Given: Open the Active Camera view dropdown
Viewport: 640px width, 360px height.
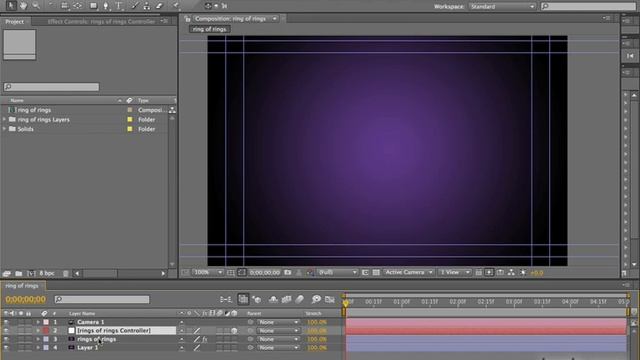Looking at the screenshot, I should pyautogui.click(x=408, y=272).
